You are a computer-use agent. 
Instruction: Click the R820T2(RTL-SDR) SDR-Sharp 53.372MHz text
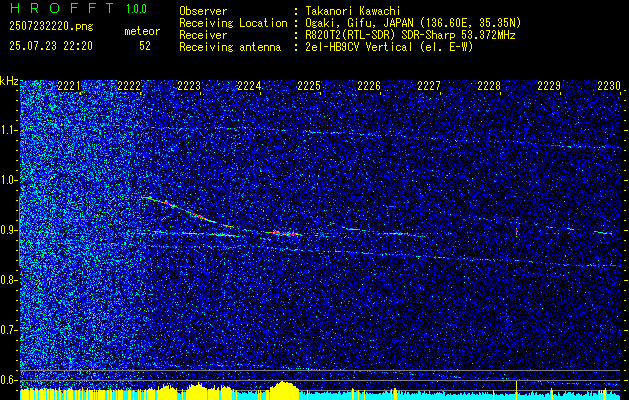(x=410, y=35)
